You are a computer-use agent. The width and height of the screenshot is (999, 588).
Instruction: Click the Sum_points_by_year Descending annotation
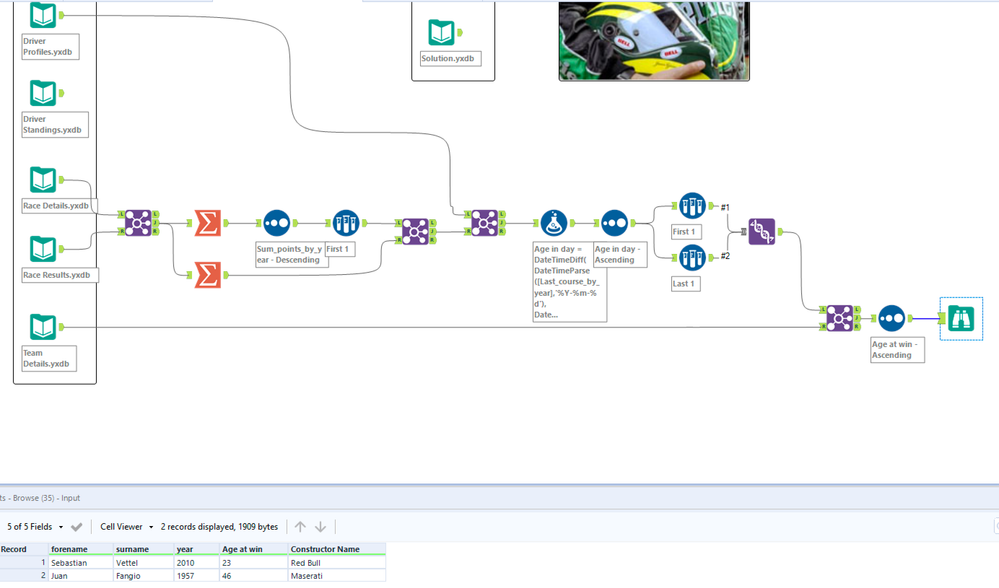click(292, 254)
